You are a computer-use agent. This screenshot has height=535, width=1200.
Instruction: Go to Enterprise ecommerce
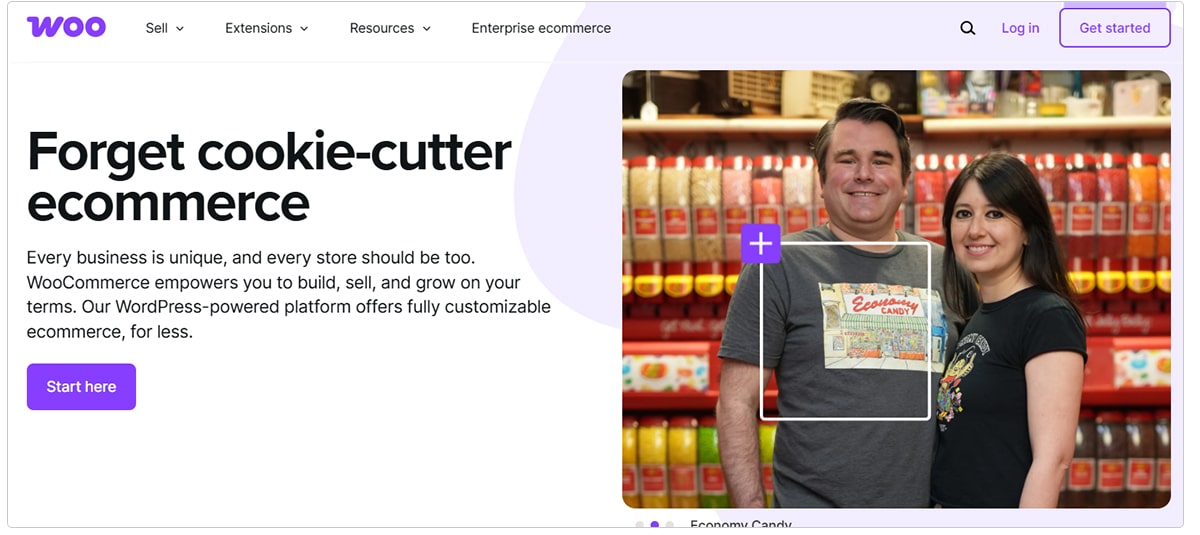point(541,28)
